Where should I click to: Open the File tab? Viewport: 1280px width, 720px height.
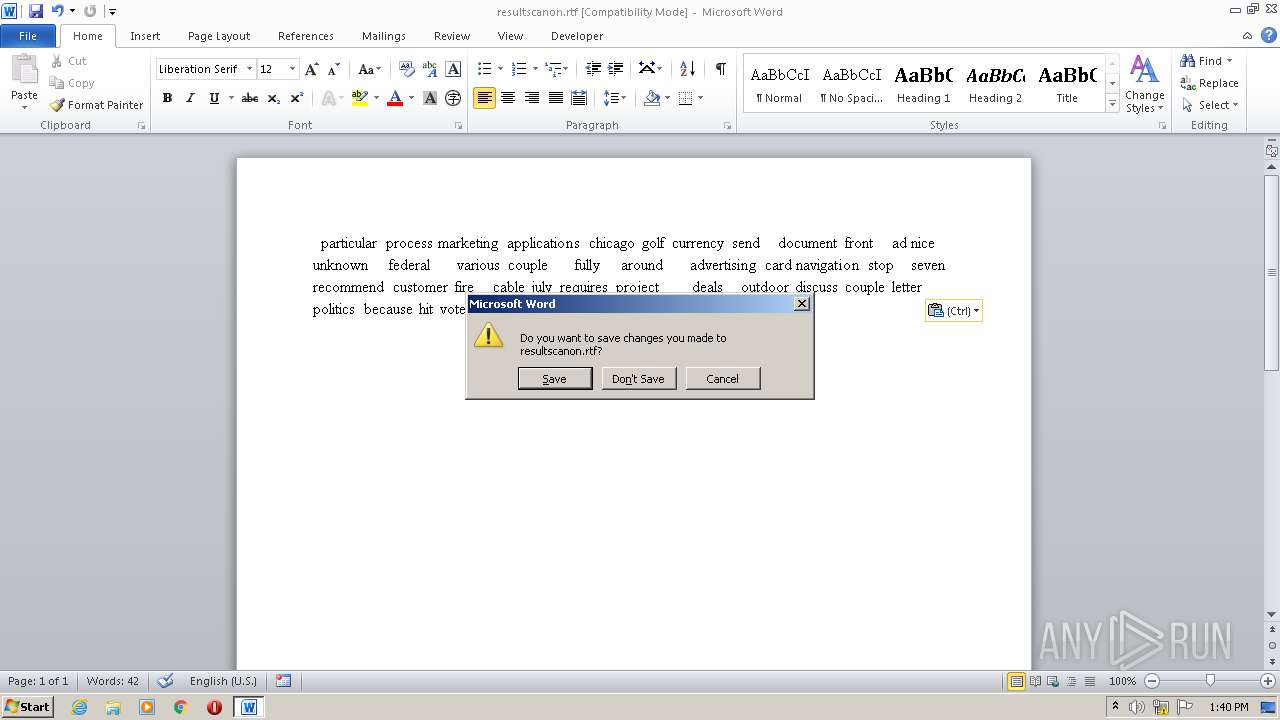click(x=28, y=36)
